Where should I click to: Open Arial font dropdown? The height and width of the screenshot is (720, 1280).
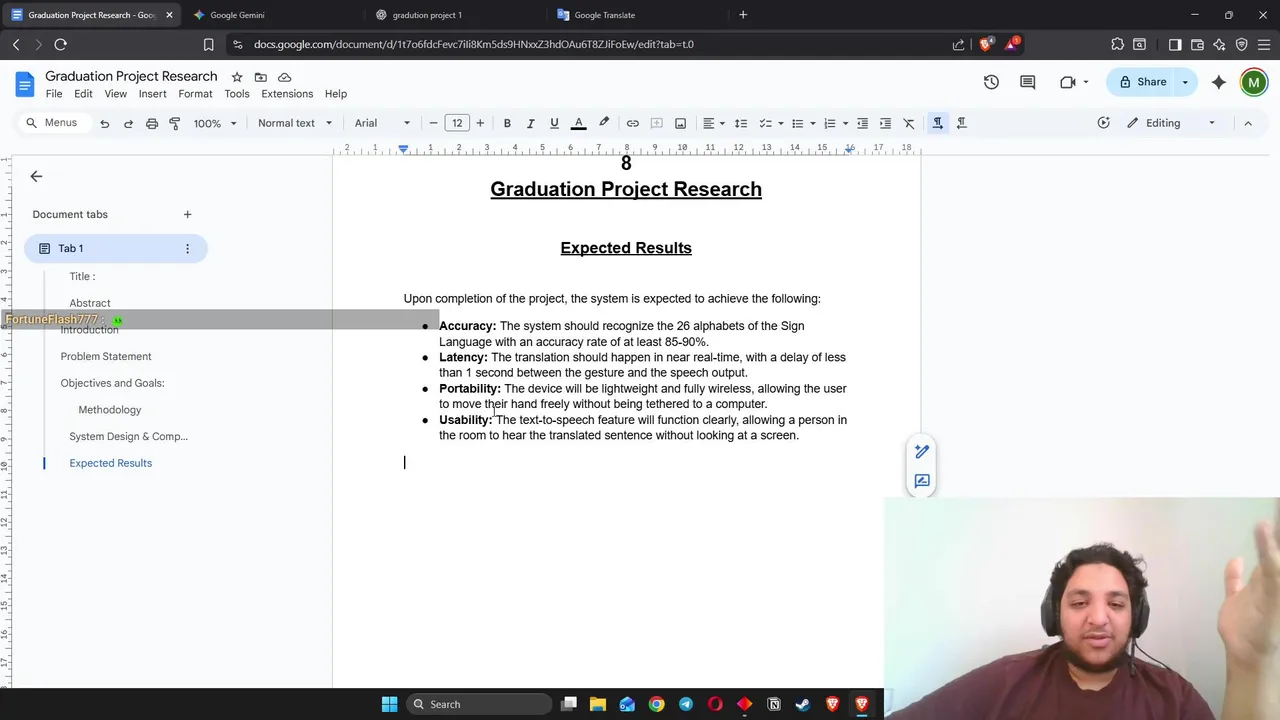(382, 123)
